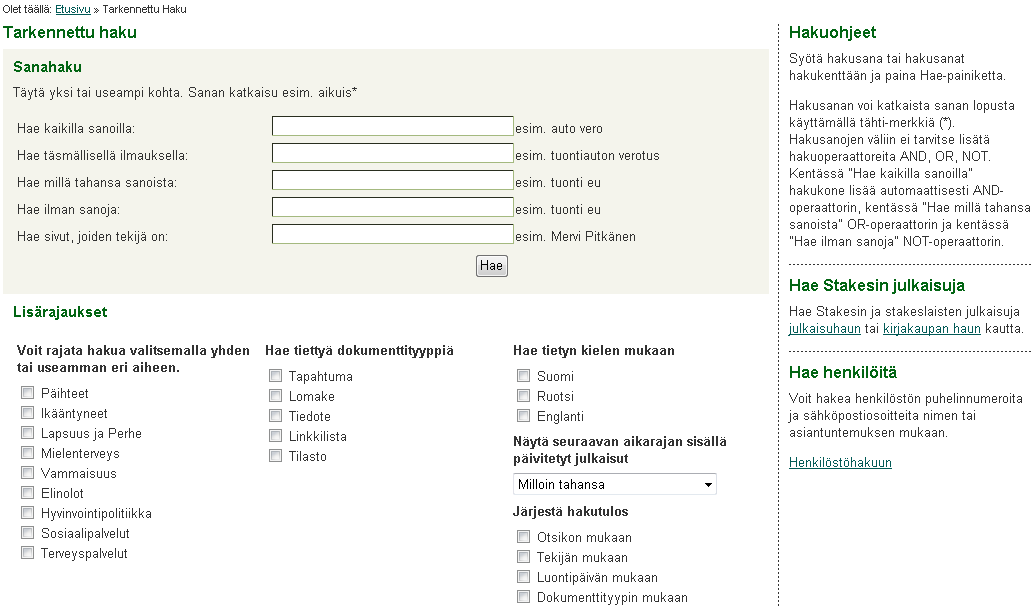The width and height of the screenshot is (1035, 607).
Task: Tick the Luontipäivän mukaan checkbox
Action: point(523,577)
